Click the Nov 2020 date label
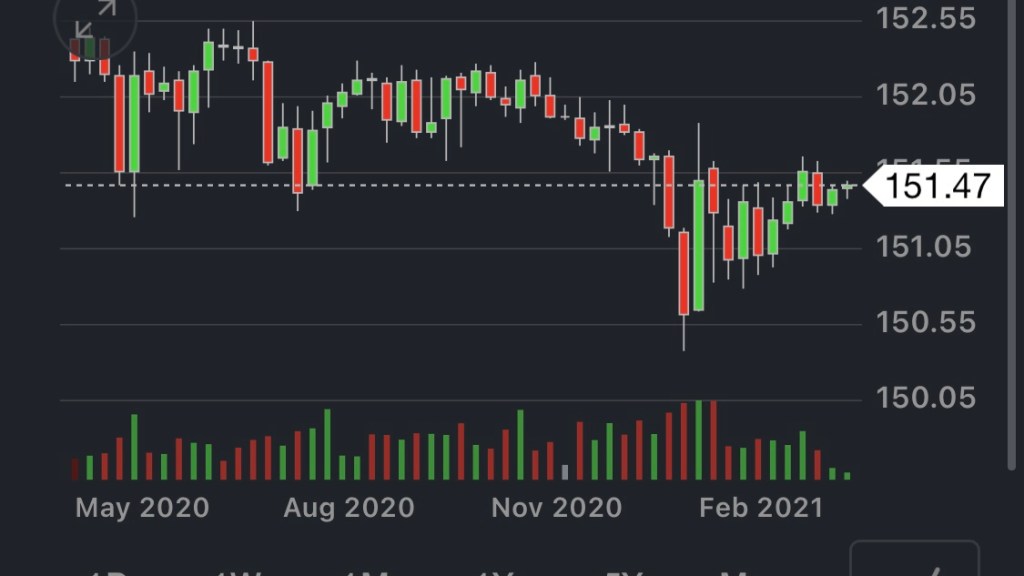Image resolution: width=1024 pixels, height=576 pixels. (x=556, y=507)
